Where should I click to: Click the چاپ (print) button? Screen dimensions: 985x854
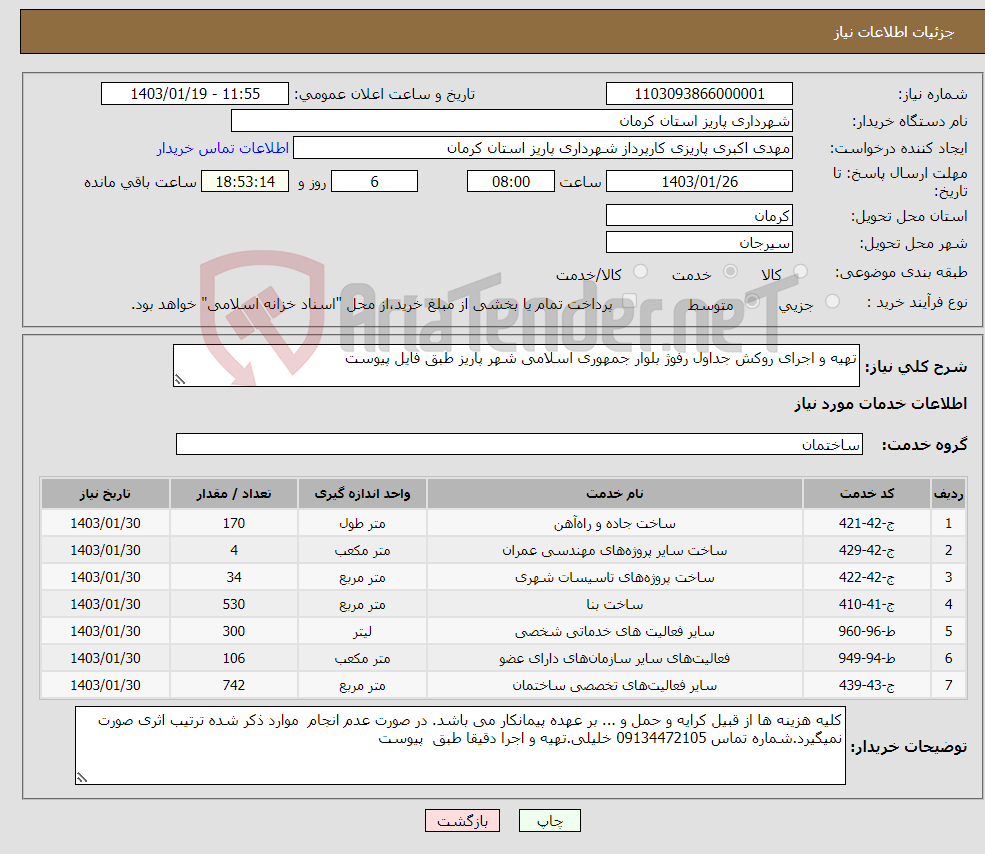click(x=550, y=821)
